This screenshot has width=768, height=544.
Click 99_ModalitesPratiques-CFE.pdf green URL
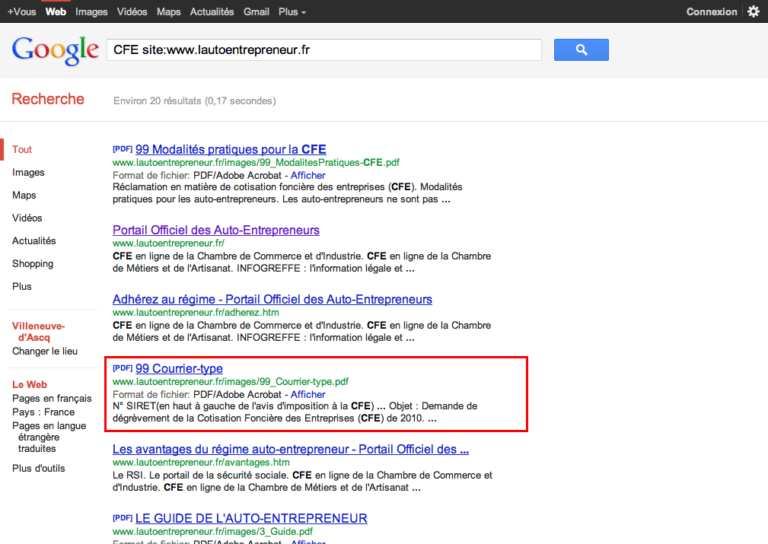[x=256, y=163]
